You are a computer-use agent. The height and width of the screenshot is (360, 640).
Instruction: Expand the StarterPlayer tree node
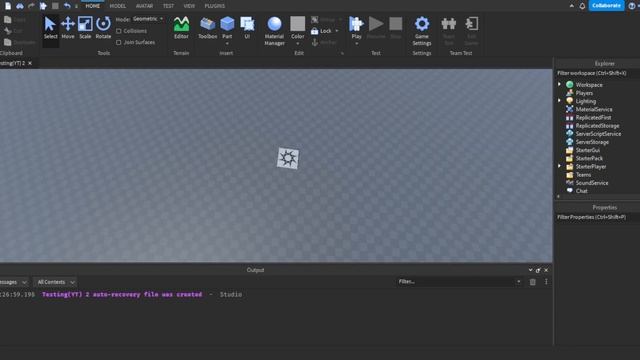(560, 166)
